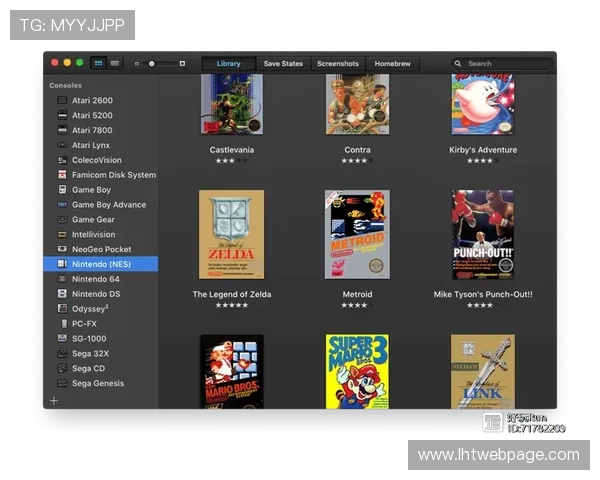Open the Library tab

click(228, 63)
